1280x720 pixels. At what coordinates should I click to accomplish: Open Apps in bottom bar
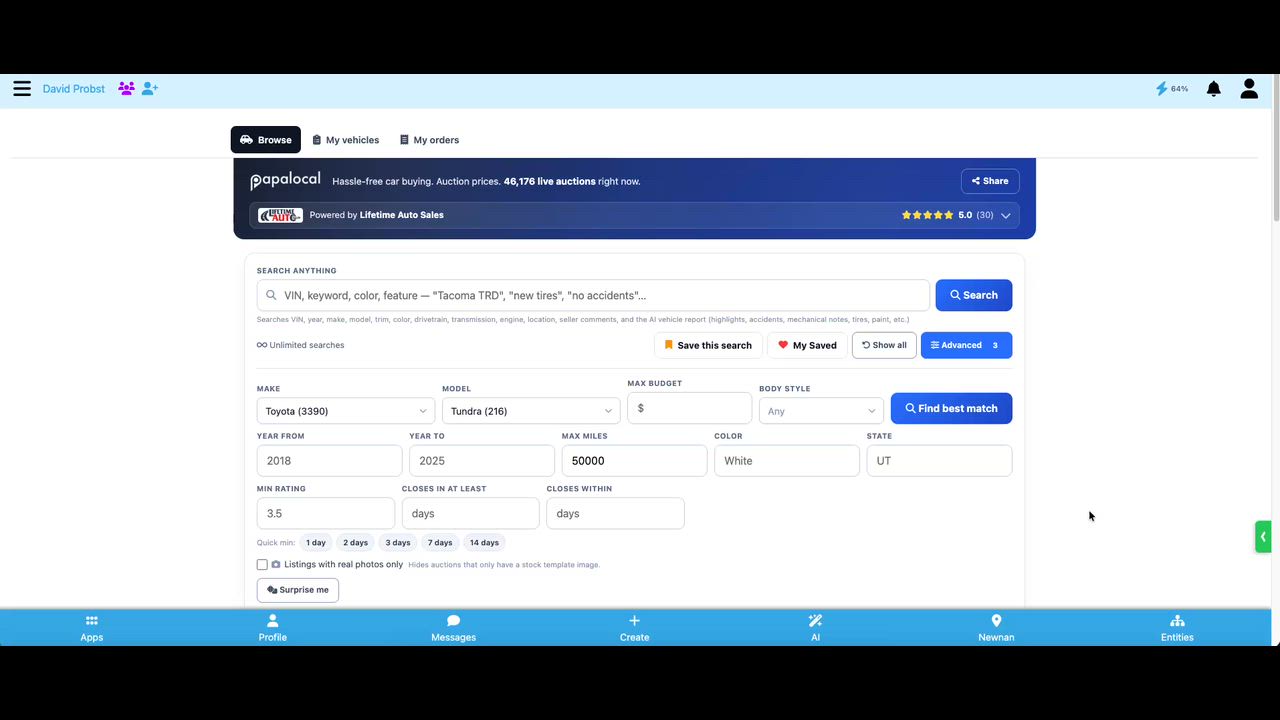(92, 628)
